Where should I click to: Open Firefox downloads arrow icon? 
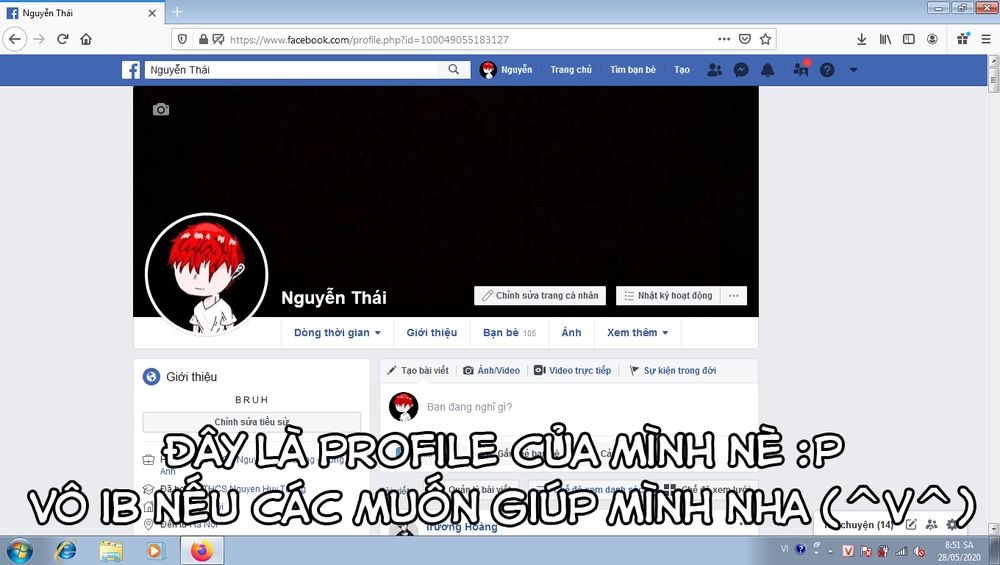click(x=861, y=39)
